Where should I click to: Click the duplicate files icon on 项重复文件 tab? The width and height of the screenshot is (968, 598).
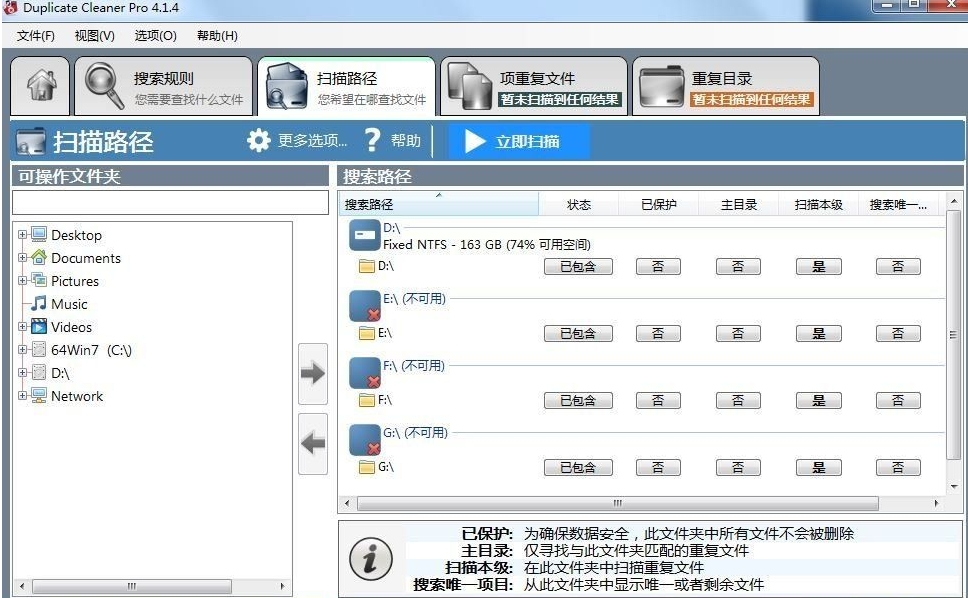pyautogui.click(x=469, y=86)
